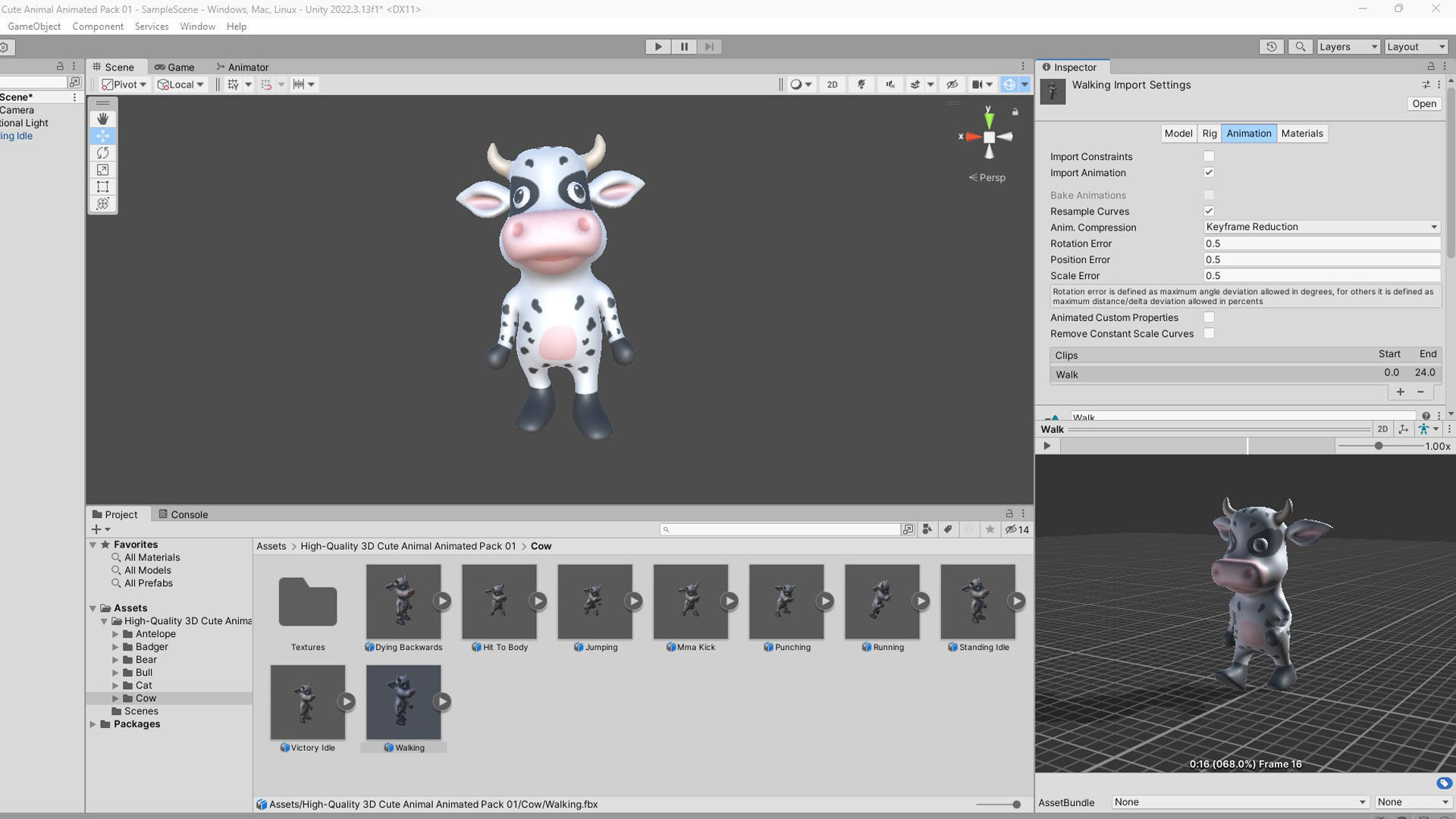Expand the Packages folder
The width and height of the screenshot is (1456, 819).
click(93, 724)
